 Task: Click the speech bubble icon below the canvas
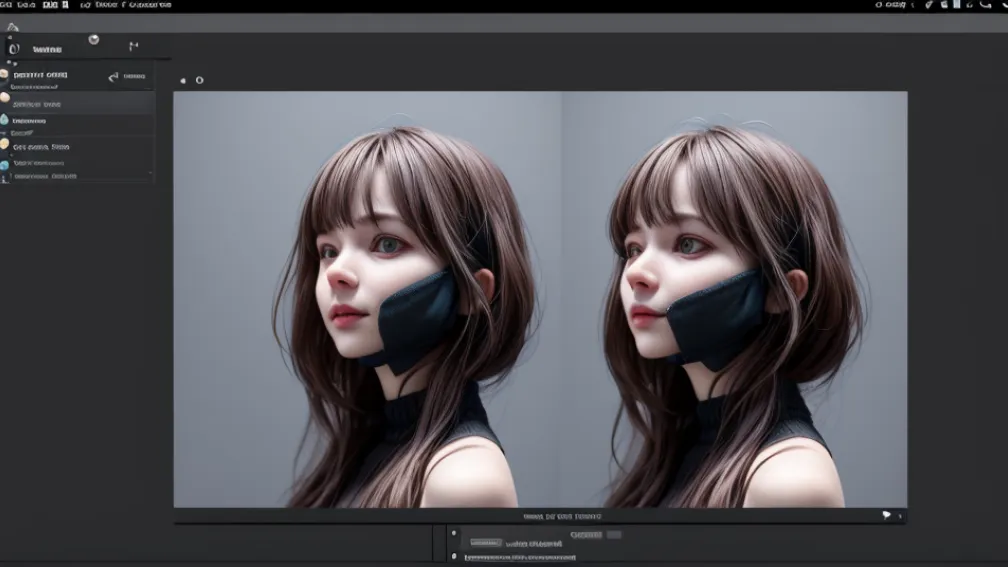pyautogui.click(x=886, y=515)
